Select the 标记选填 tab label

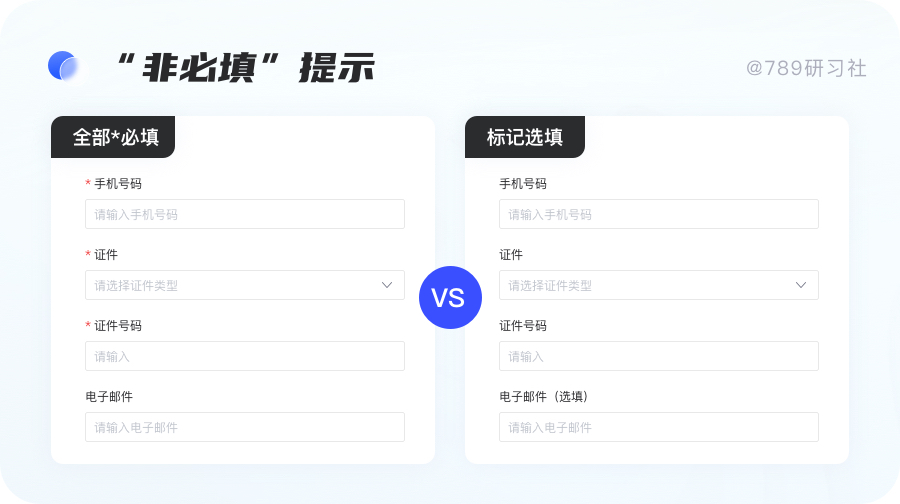coord(525,137)
